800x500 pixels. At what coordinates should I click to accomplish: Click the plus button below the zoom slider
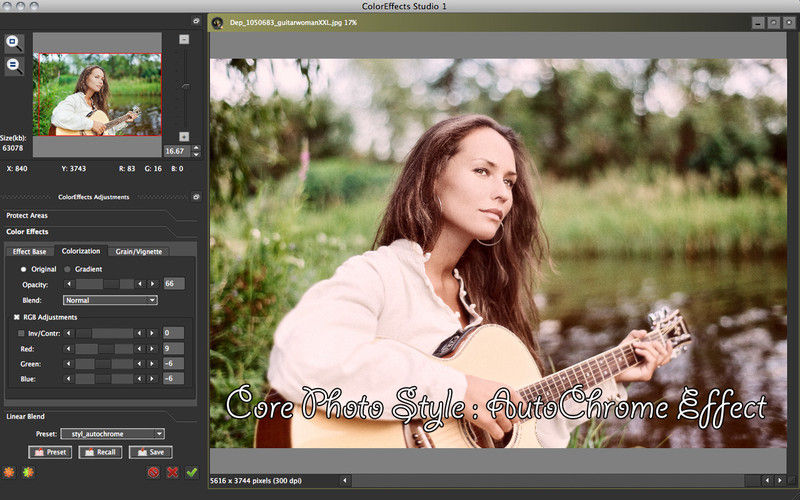tap(184, 136)
